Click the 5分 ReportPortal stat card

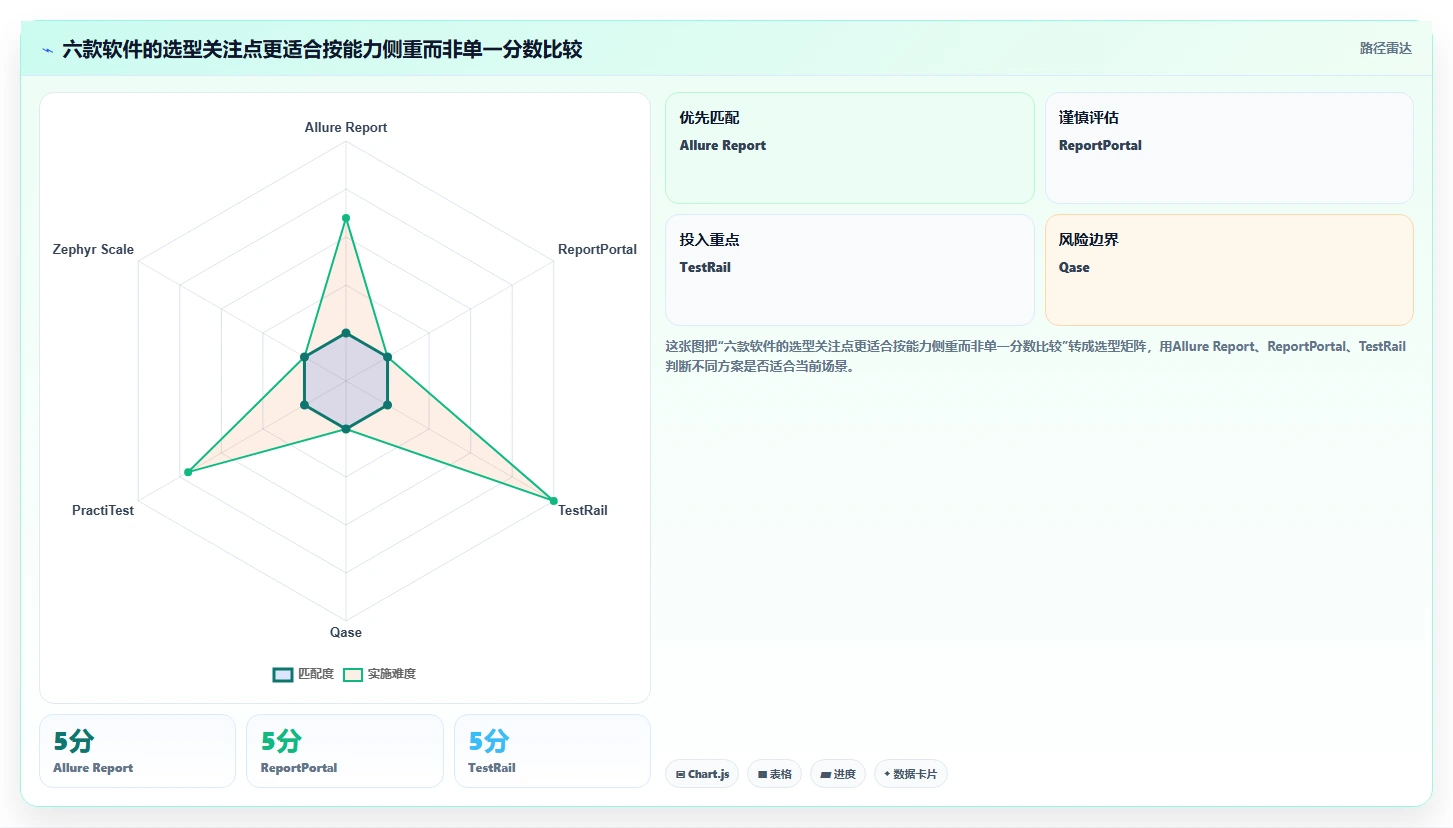click(345, 751)
